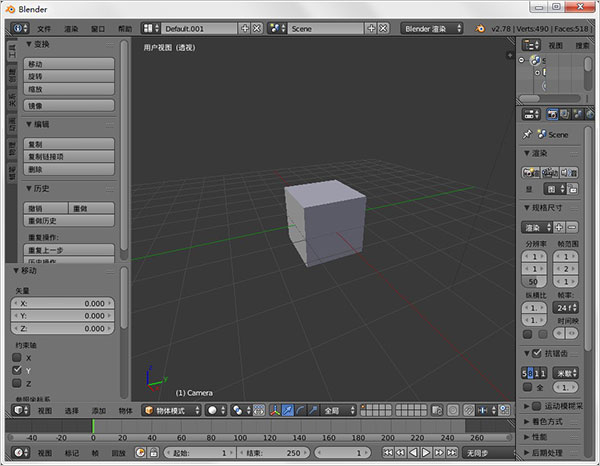The height and width of the screenshot is (466, 600).
Task: Click the outliner editor type icon
Action: 530,45
